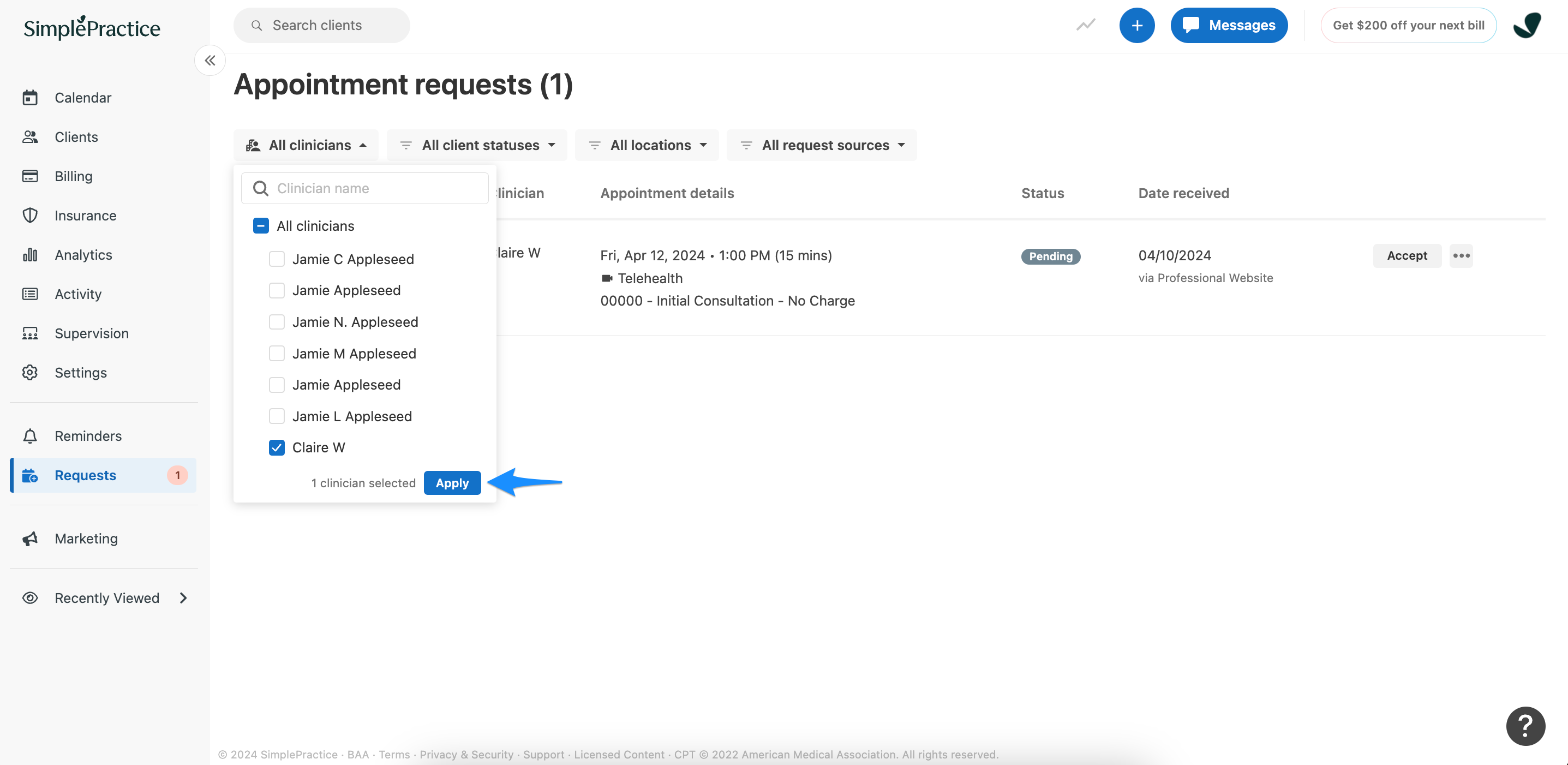The height and width of the screenshot is (765, 1568).
Task: Open the Terms footer link
Action: click(394, 754)
